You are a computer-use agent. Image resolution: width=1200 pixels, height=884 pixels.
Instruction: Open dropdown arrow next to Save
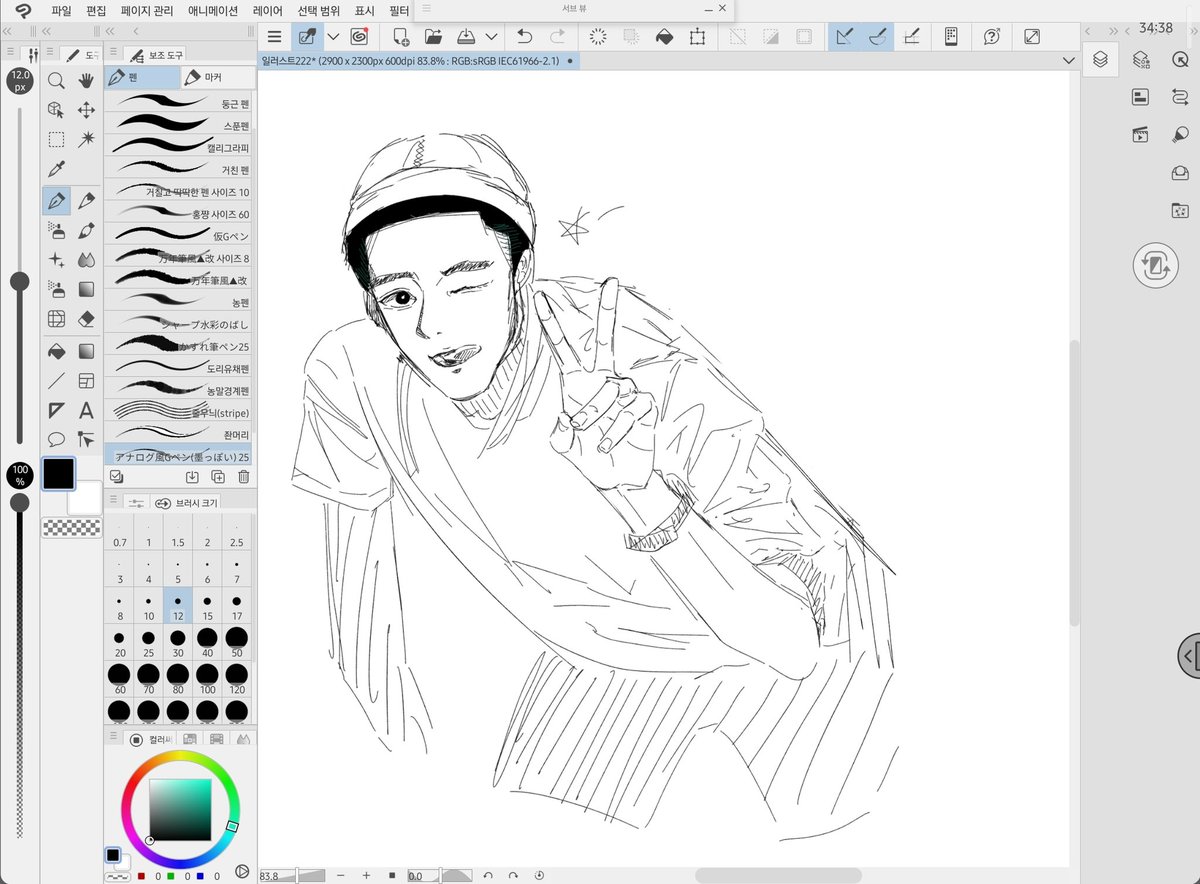(x=491, y=36)
